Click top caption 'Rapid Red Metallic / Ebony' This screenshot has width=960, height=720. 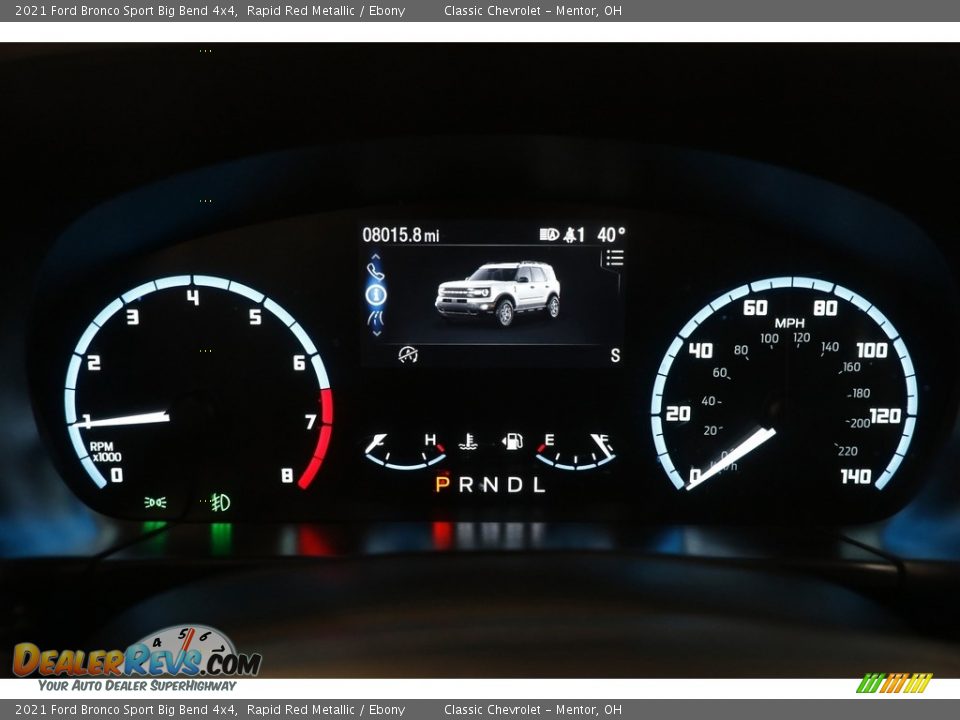[326, 10]
